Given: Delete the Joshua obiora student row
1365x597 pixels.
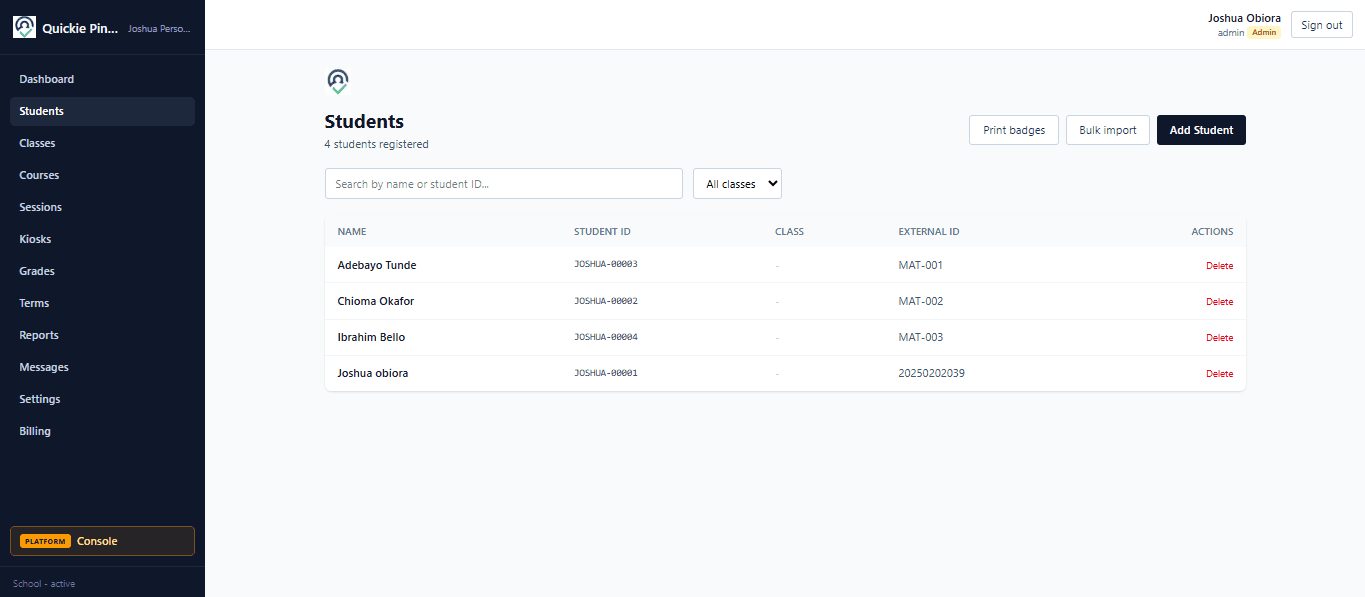Looking at the screenshot, I should [x=1219, y=374].
